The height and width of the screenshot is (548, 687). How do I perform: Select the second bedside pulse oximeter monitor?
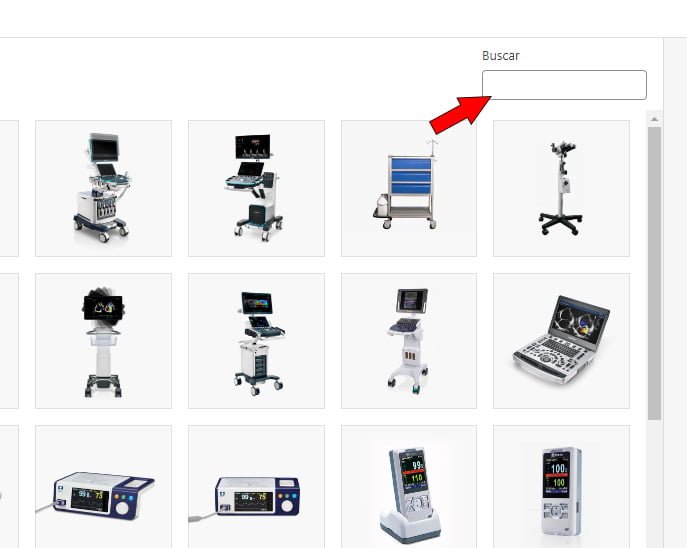pyautogui.click(x=256, y=487)
